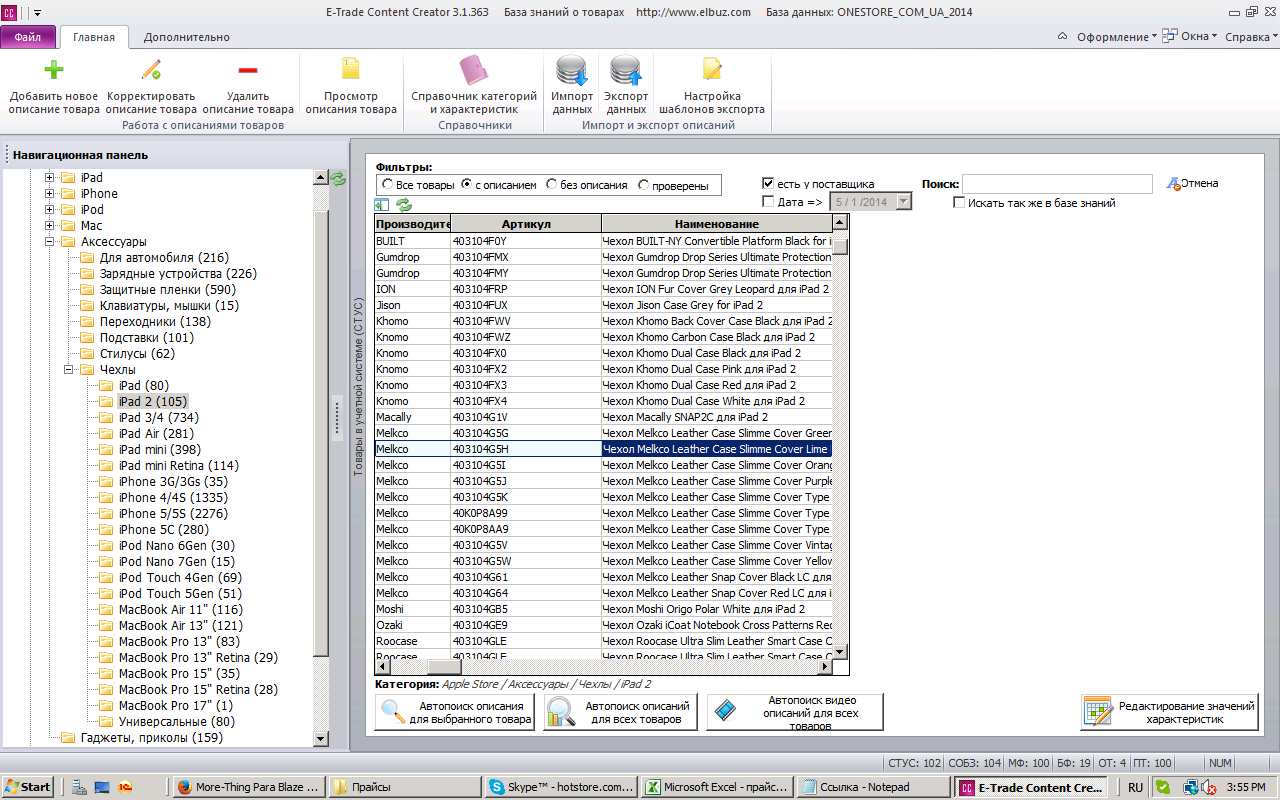Sort by the Наименование column header

point(717,224)
